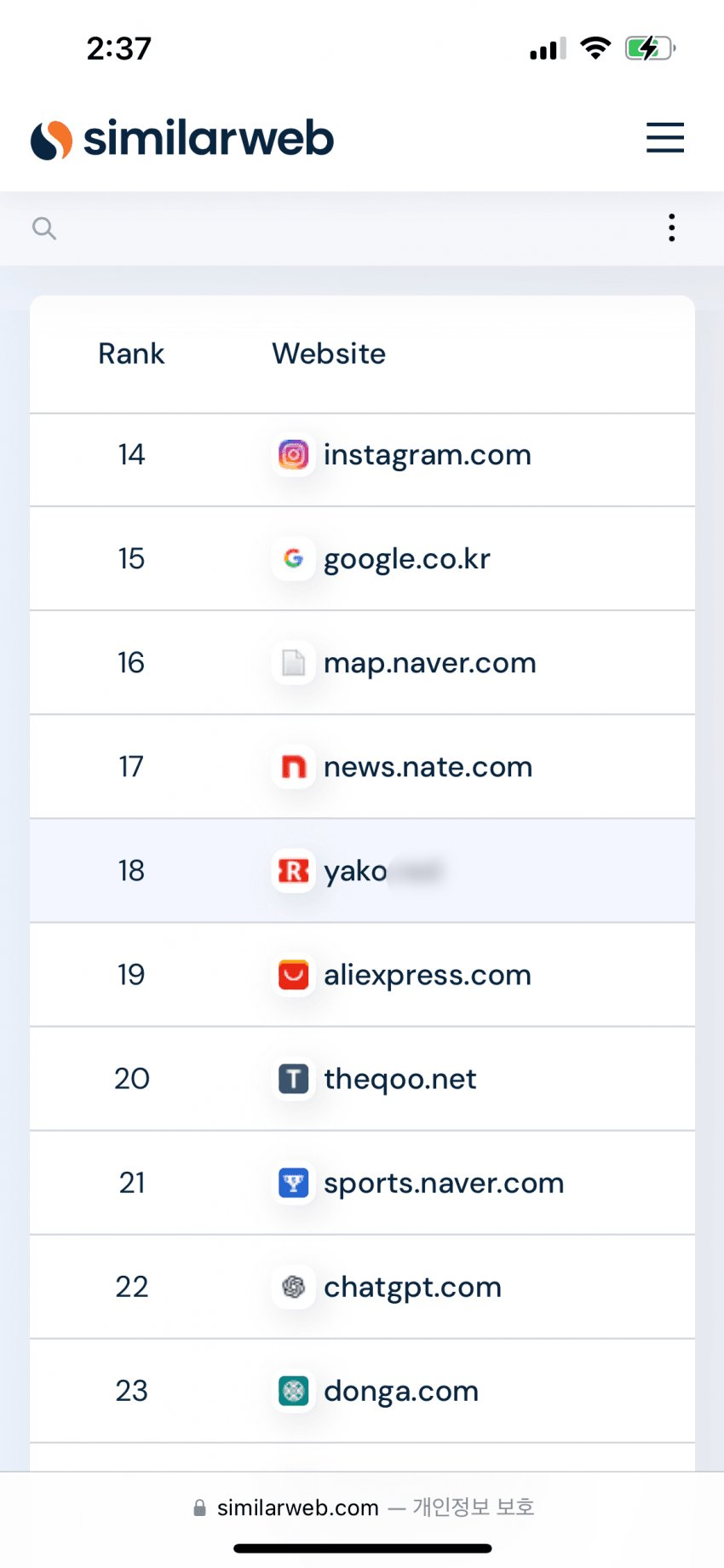Open the three-dot more options menu
The height and width of the screenshot is (1568, 724).
pos(672,228)
